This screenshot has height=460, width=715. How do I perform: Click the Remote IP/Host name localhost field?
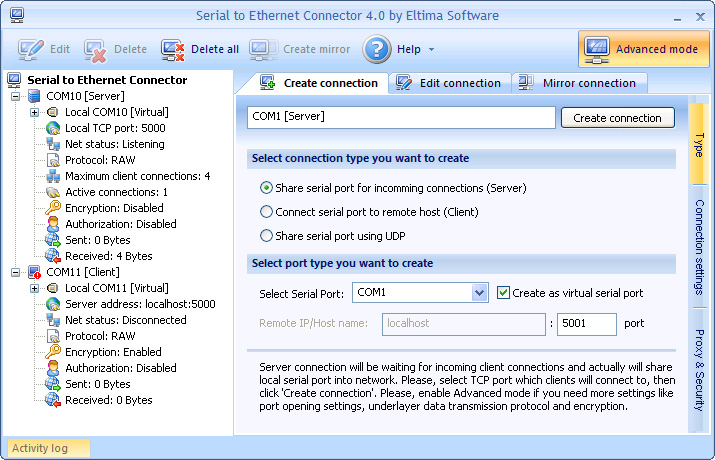tap(464, 324)
